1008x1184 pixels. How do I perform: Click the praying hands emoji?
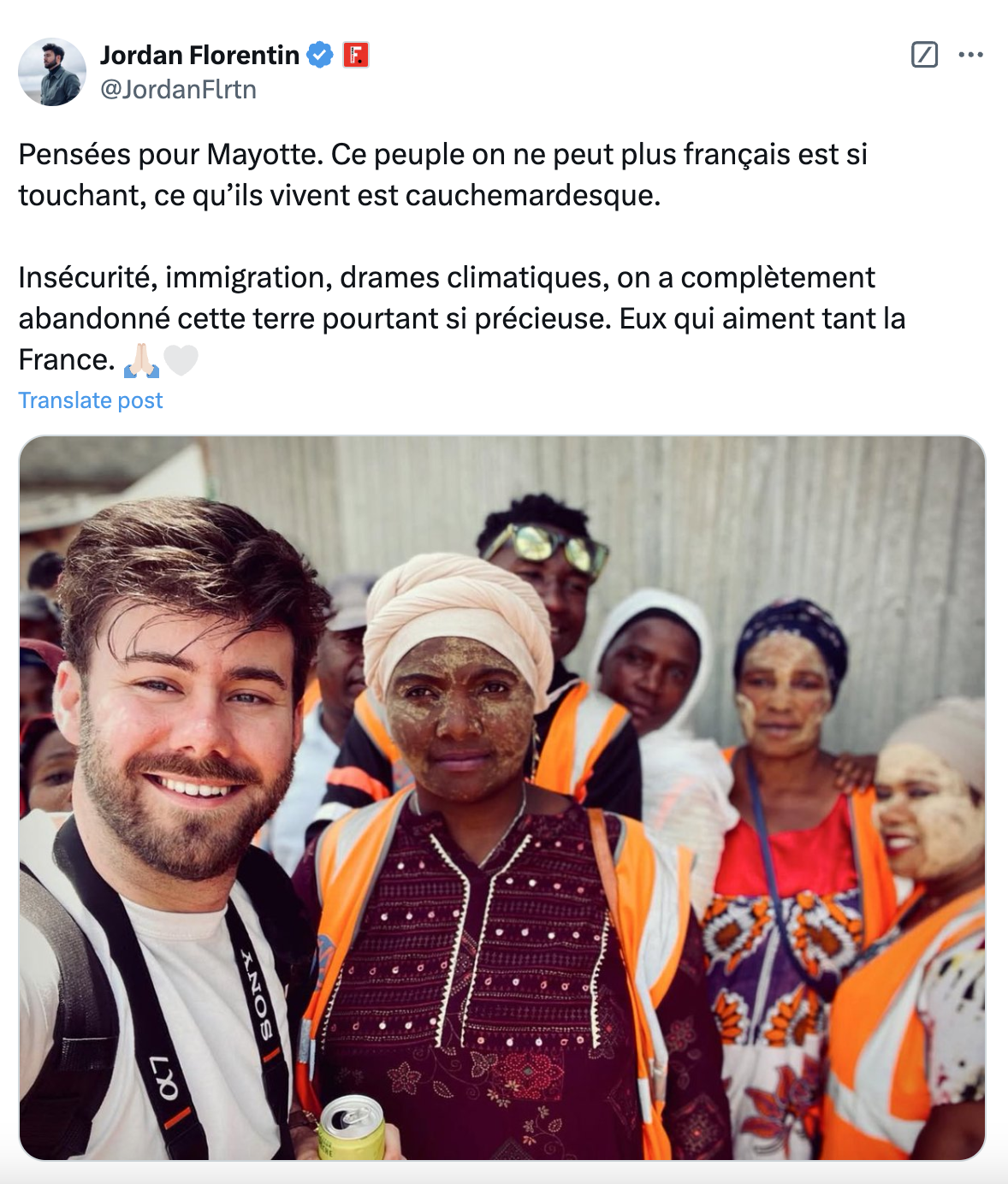tap(141, 360)
